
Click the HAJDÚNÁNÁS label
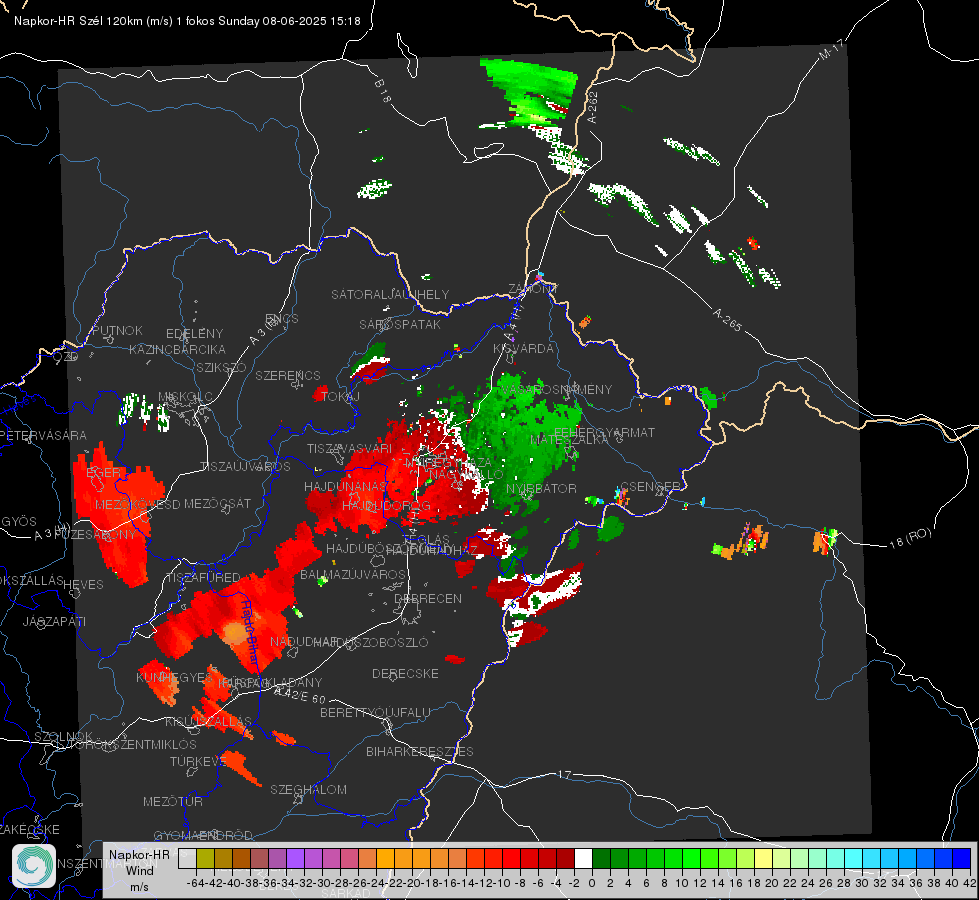pos(345,486)
